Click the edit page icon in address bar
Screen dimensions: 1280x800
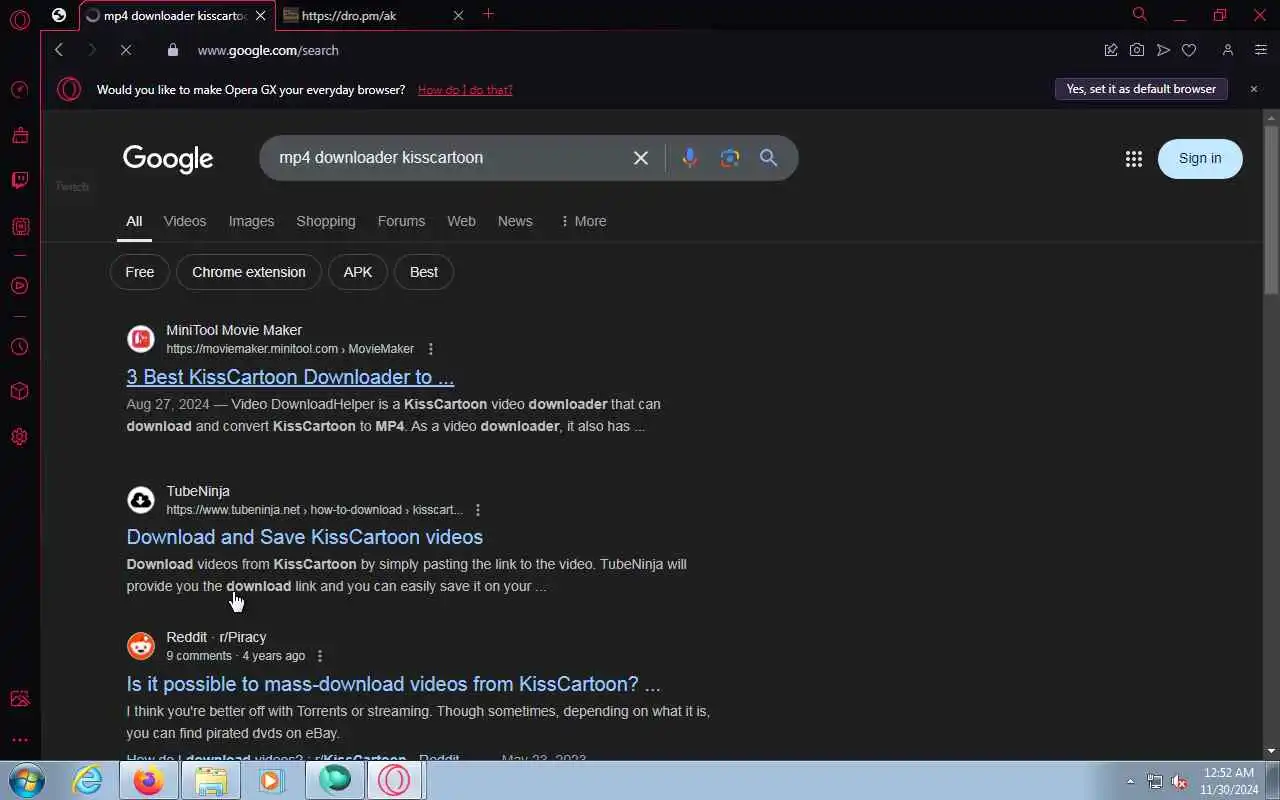coord(1110,50)
